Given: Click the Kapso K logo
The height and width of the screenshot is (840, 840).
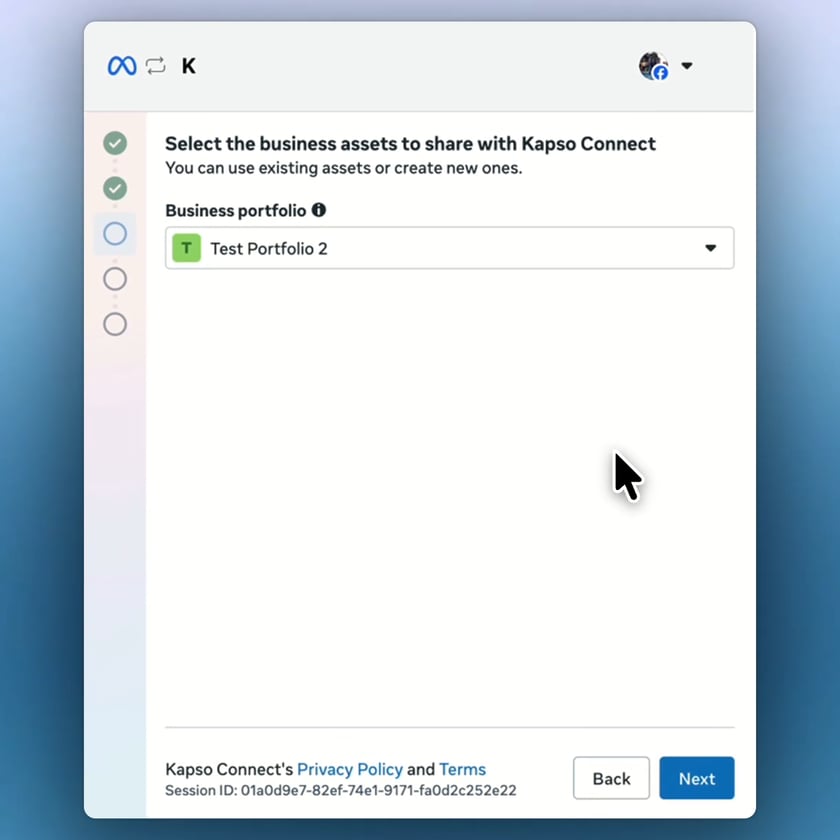Looking at the screenshot, I should pyautogui.click(x=189, y=66).
